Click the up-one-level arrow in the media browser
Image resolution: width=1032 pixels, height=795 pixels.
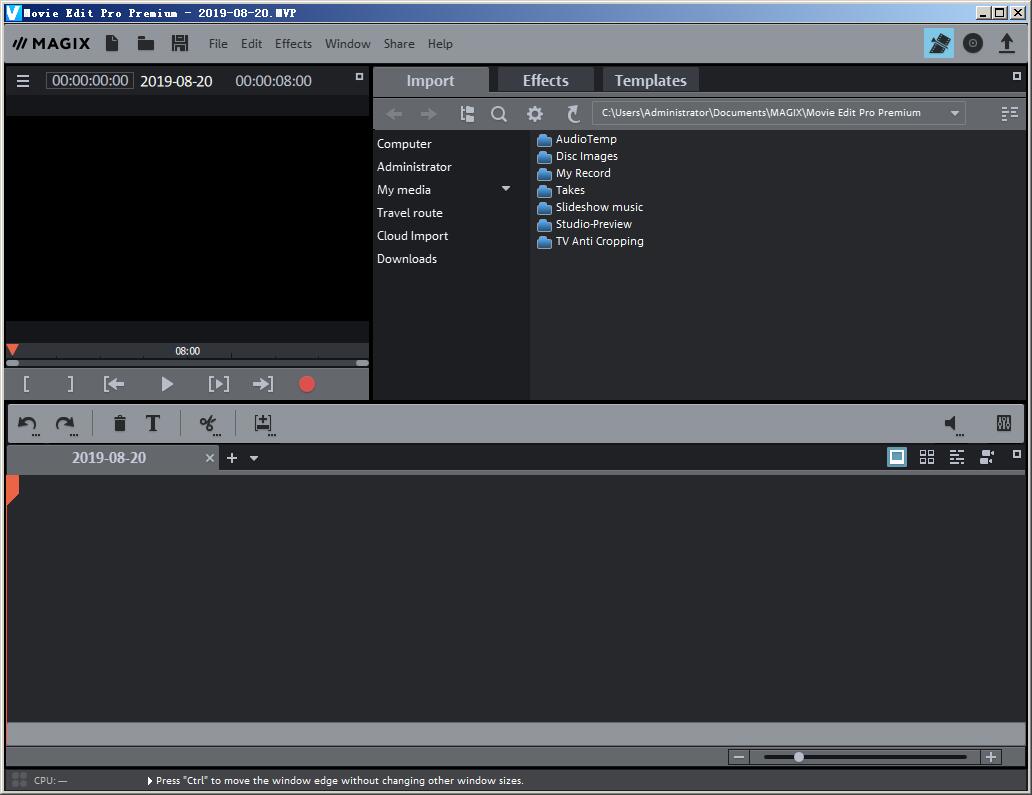coord(573,114)
